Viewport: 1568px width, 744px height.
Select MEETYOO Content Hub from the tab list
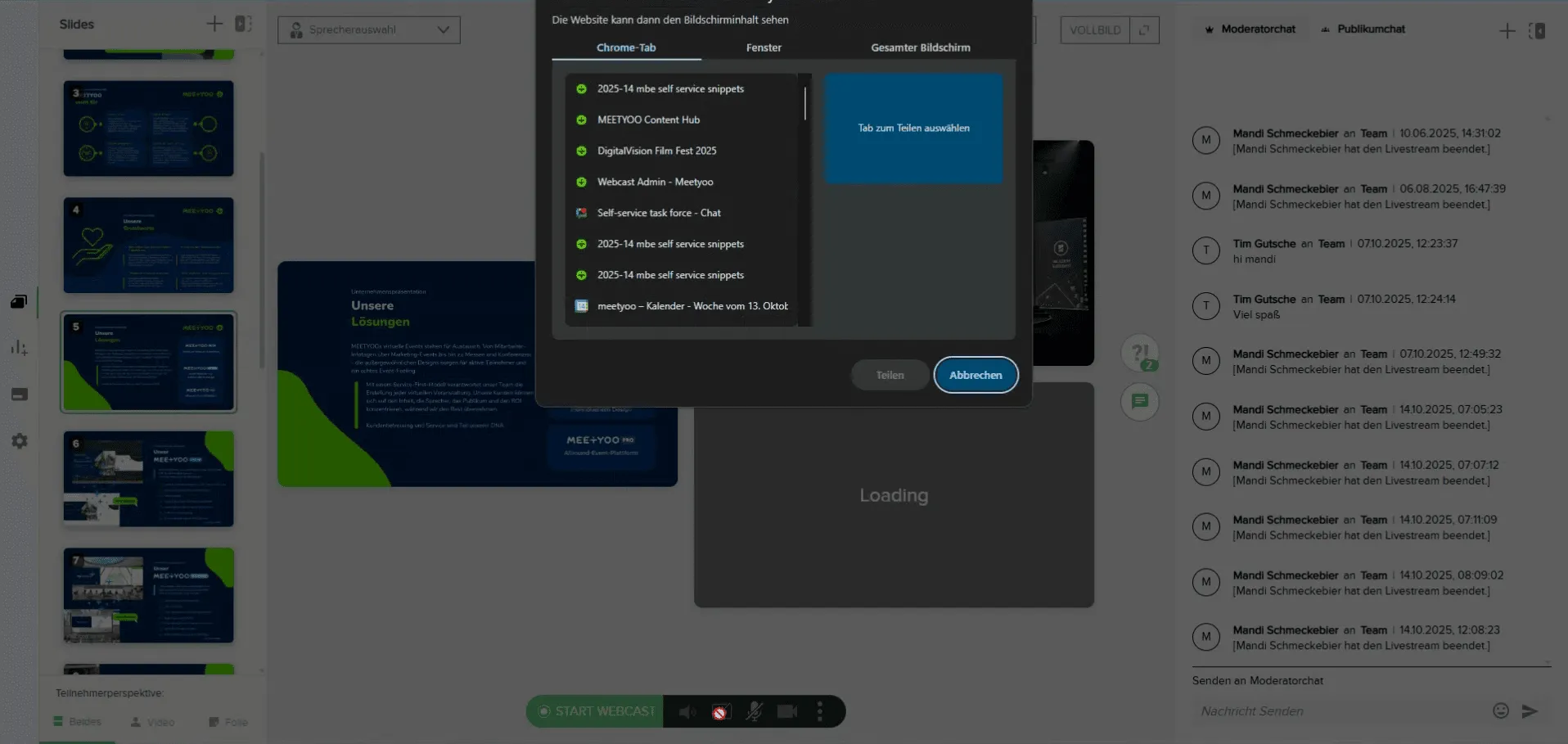(x=647, y=119)
